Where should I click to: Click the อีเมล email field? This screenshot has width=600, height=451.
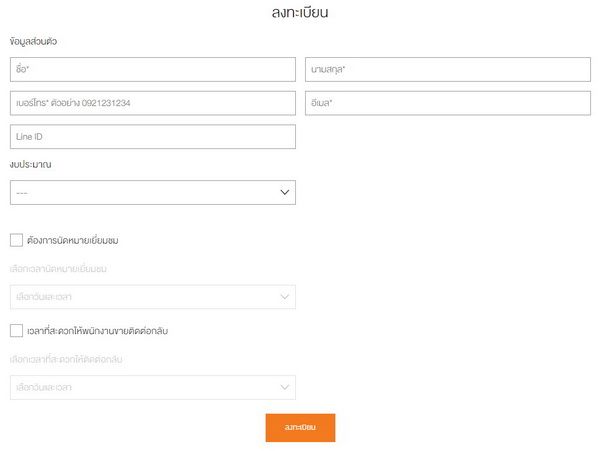coord(446,103)
